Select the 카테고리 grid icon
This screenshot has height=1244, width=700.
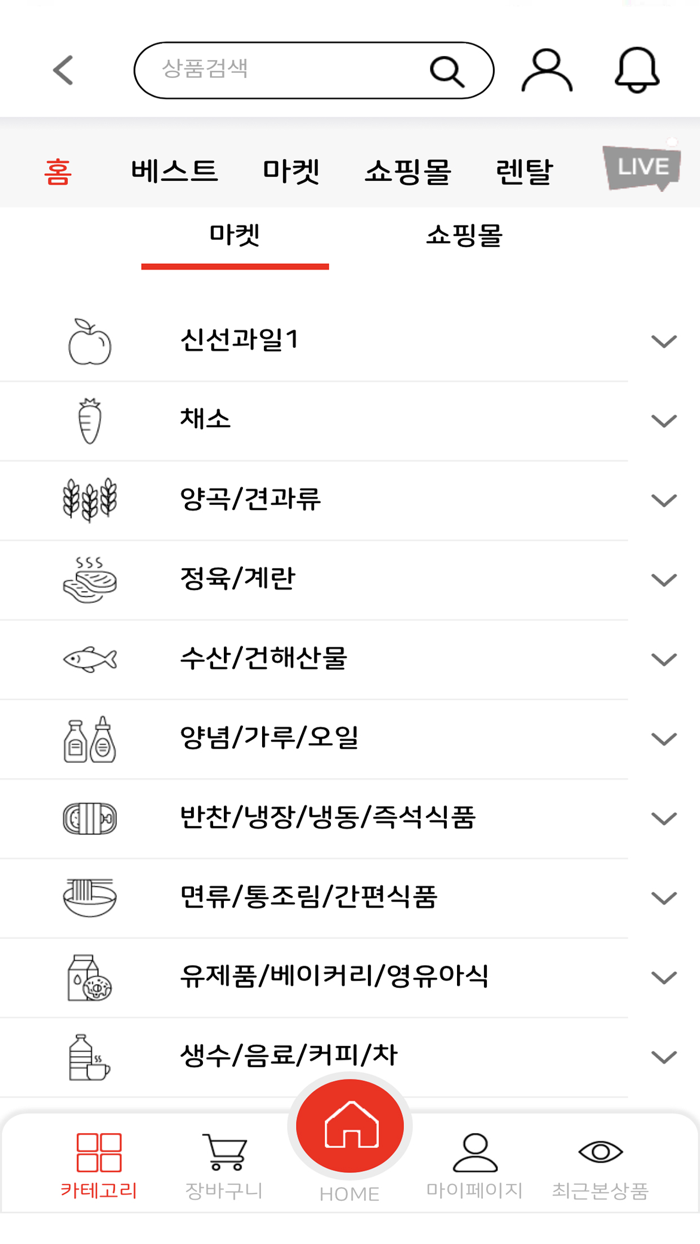point(98,1152)
